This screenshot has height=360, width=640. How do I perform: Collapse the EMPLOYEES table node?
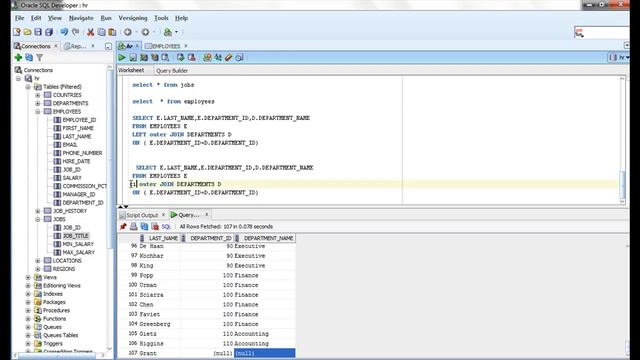point(38,111)
